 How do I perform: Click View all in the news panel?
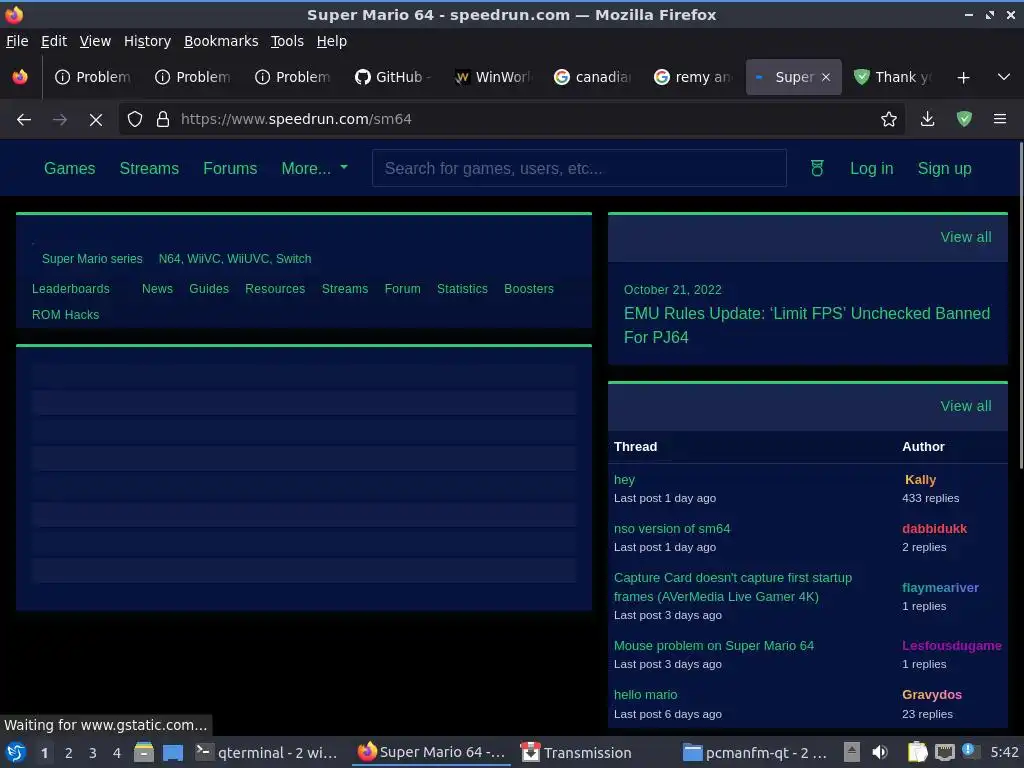(x=966, y=237)
